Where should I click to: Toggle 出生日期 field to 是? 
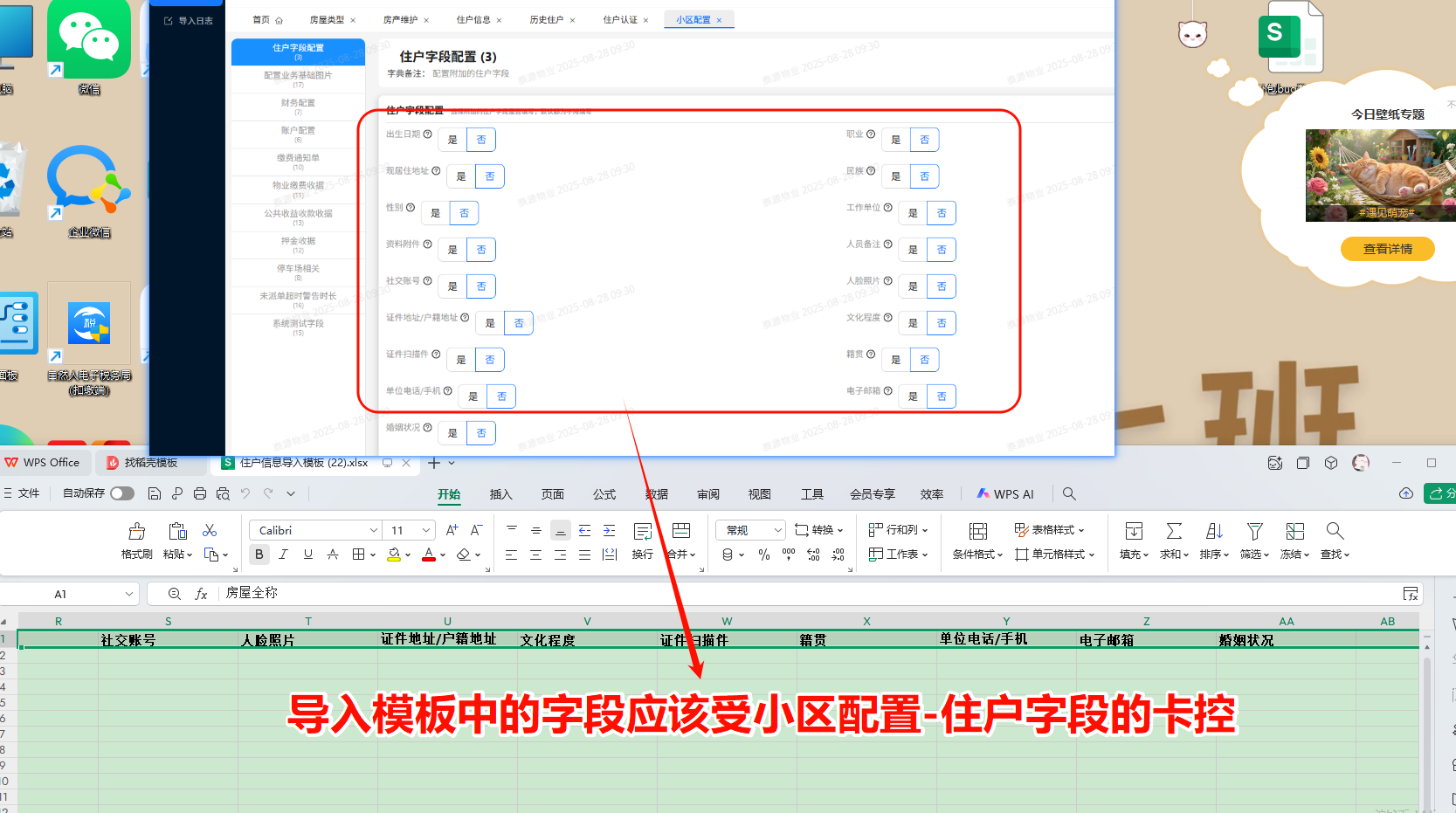(452, 139)
